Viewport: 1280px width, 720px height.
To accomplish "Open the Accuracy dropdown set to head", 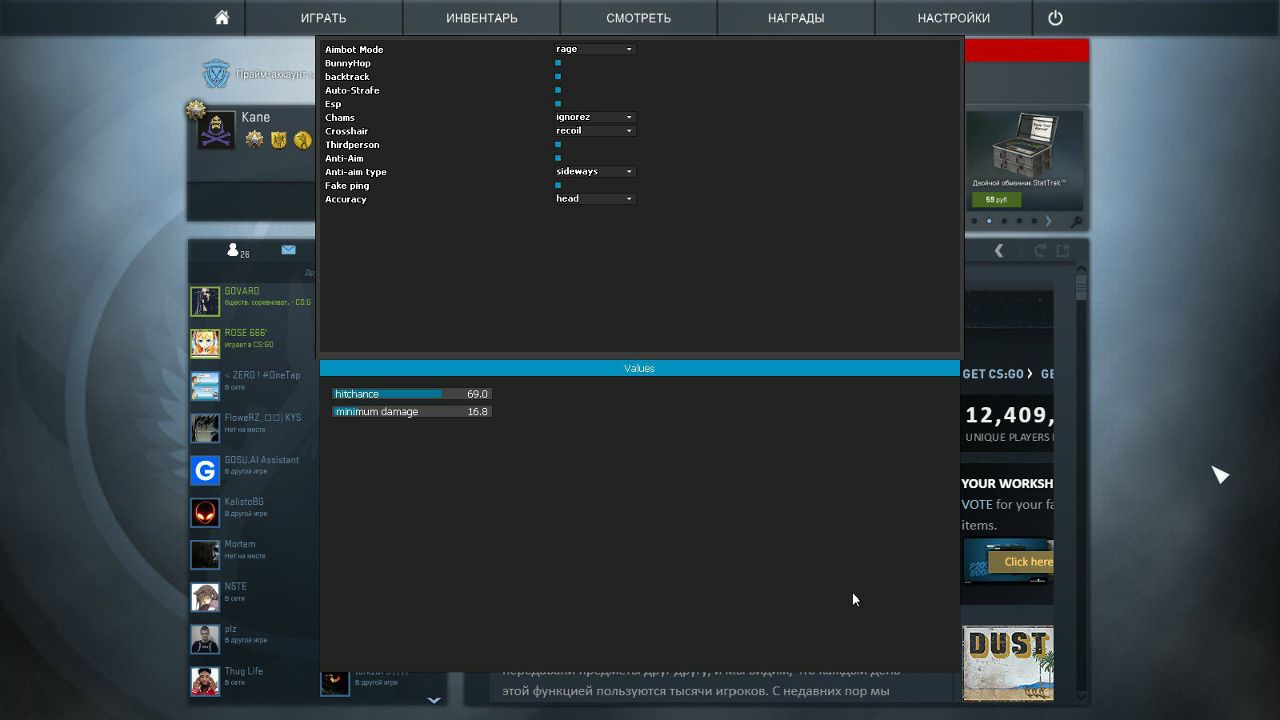I will click(x=595, y=199).
